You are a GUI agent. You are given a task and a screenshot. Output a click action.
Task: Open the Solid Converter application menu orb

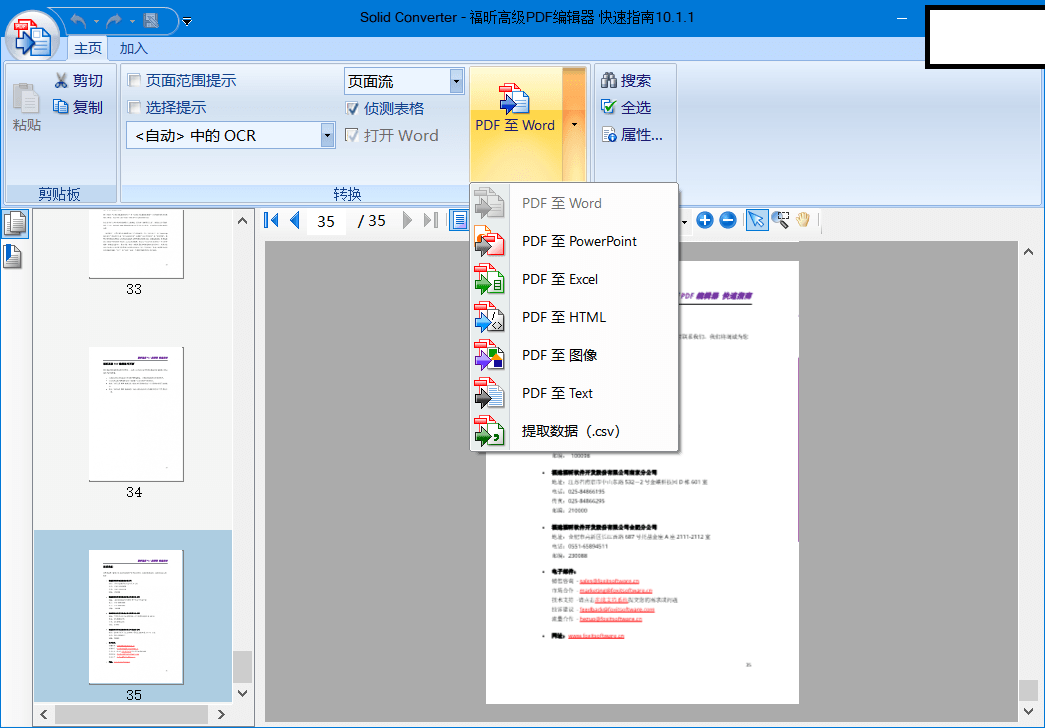(x=33, y=38)
